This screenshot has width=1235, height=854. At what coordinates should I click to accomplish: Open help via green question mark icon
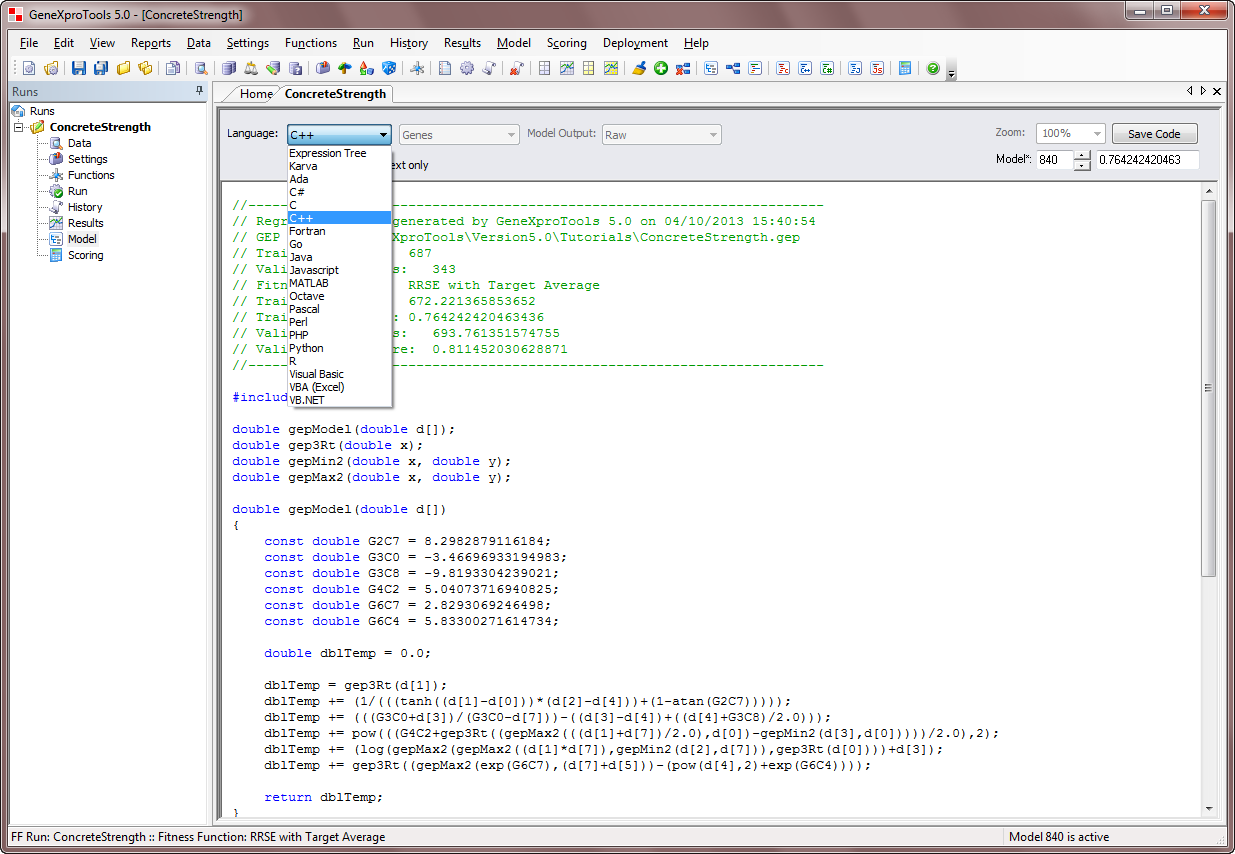933,69
